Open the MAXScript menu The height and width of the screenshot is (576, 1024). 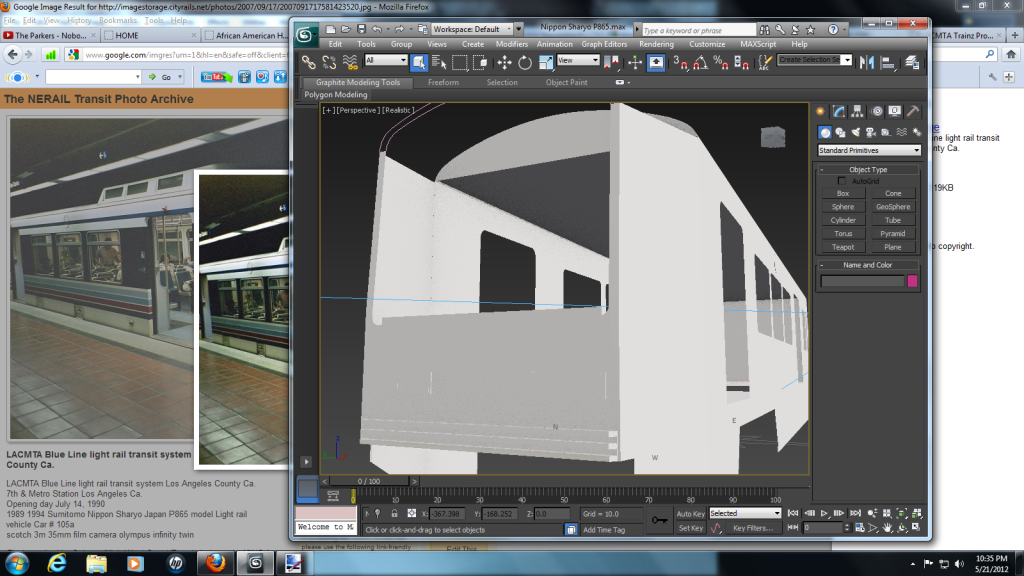point(758,44)
